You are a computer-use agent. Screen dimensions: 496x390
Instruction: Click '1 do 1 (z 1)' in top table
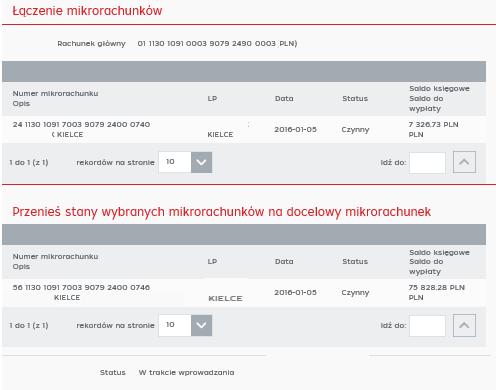click(29, 163)
